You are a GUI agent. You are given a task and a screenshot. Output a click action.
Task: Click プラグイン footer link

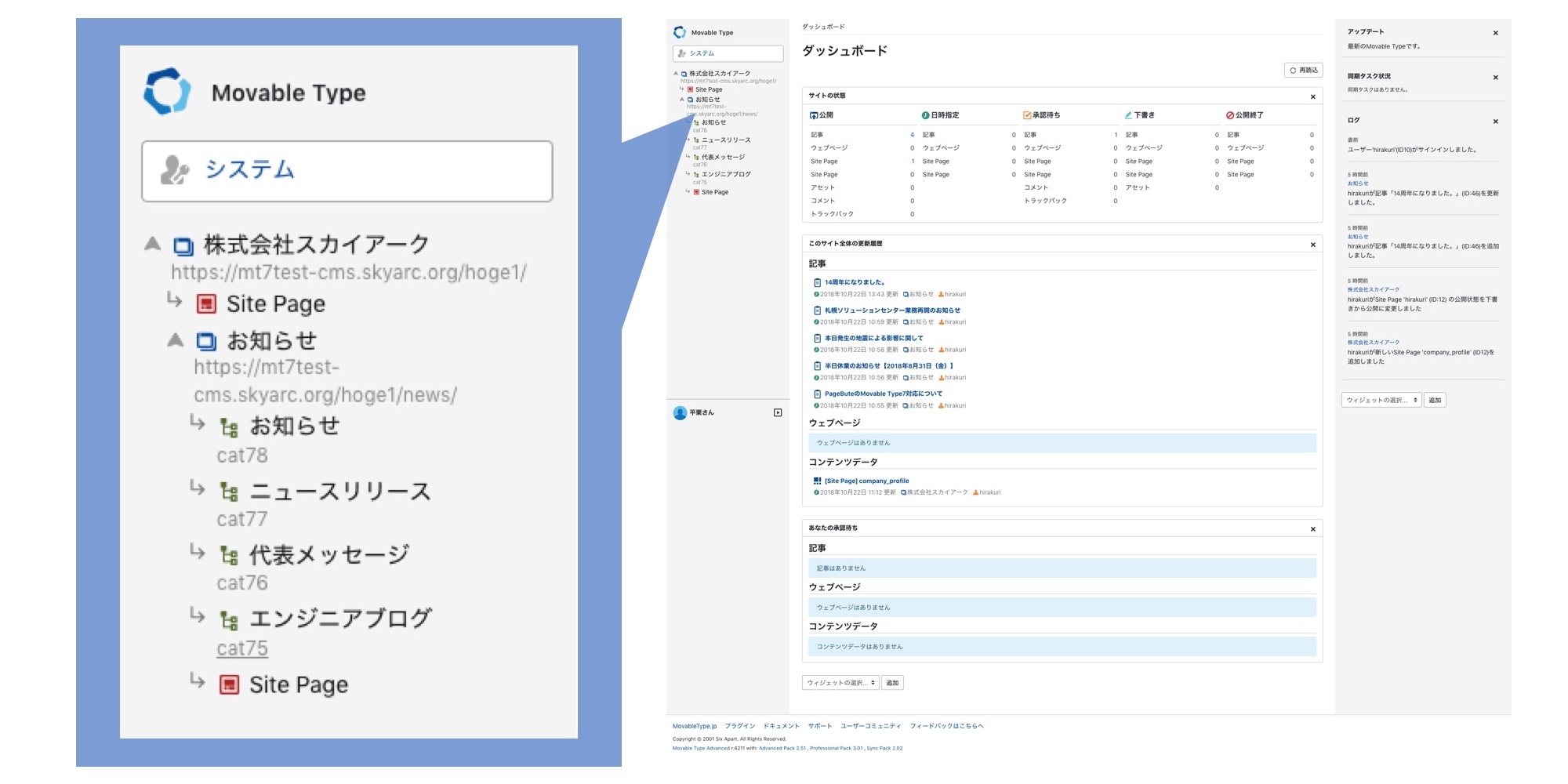tap(740, 726)
